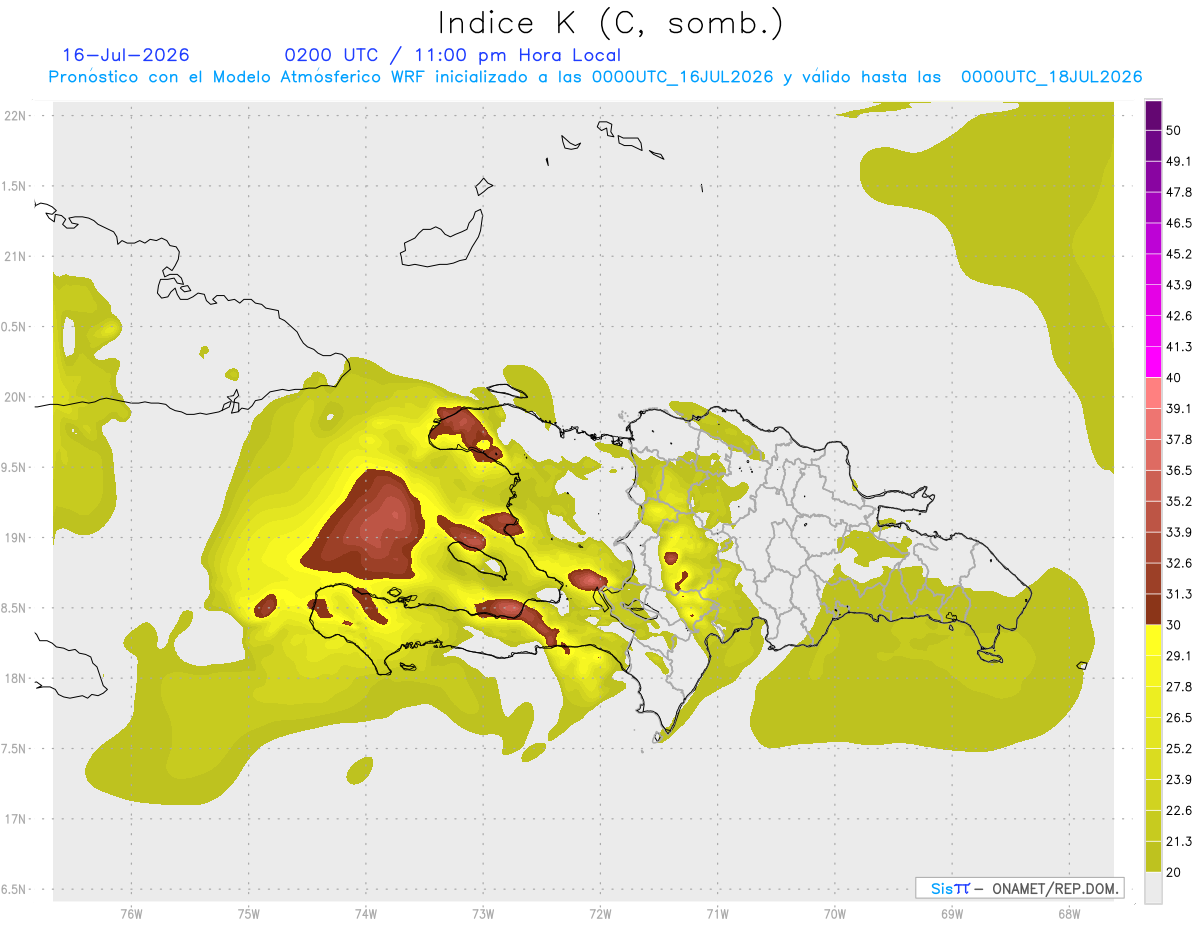The height and width of the screenshot is (927, 1200).
Task: Click the valid-until stamp '0000UTC_18JUL2026'
Action: pyautogui.click(x=1051, y=77)
